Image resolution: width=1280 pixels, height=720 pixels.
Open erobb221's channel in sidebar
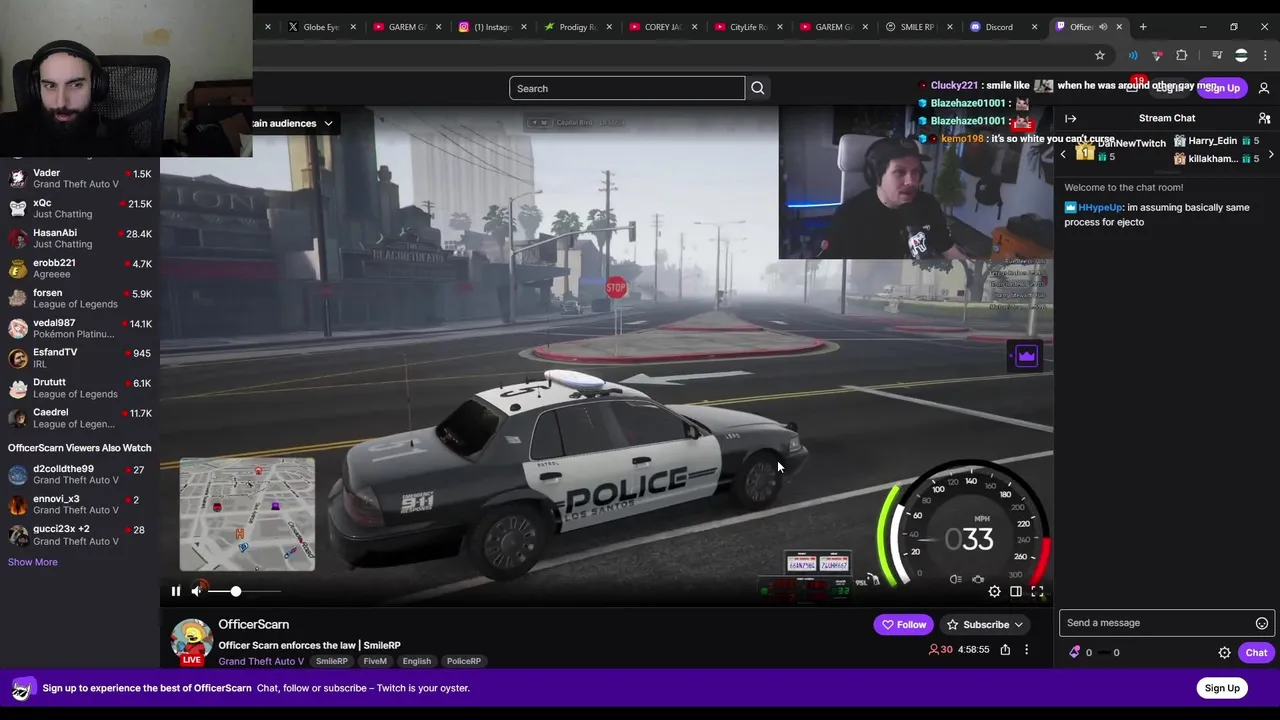point(80,268)
